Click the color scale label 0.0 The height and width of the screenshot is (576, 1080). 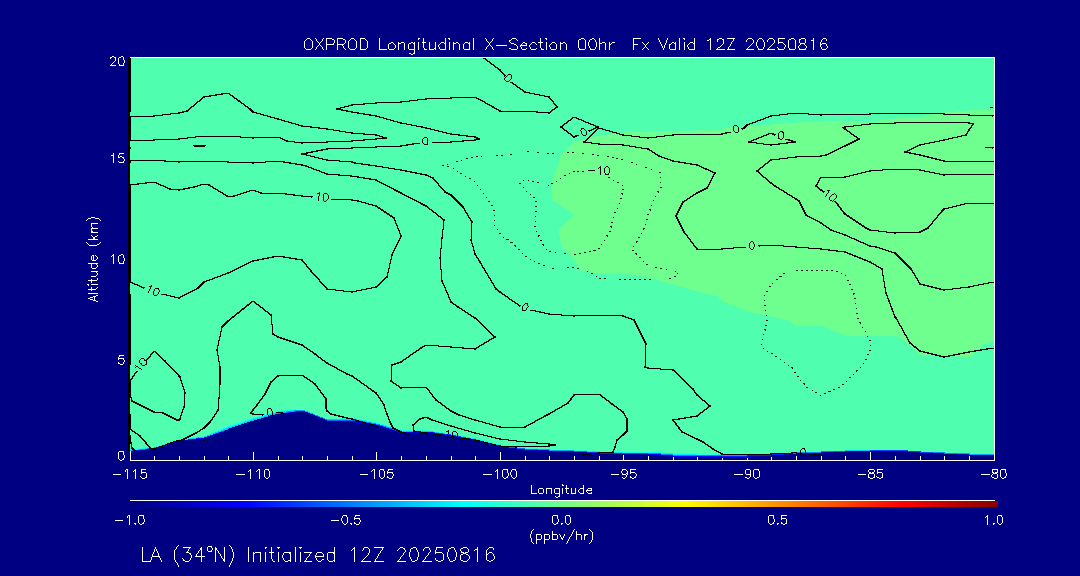[x=563, y=520]
